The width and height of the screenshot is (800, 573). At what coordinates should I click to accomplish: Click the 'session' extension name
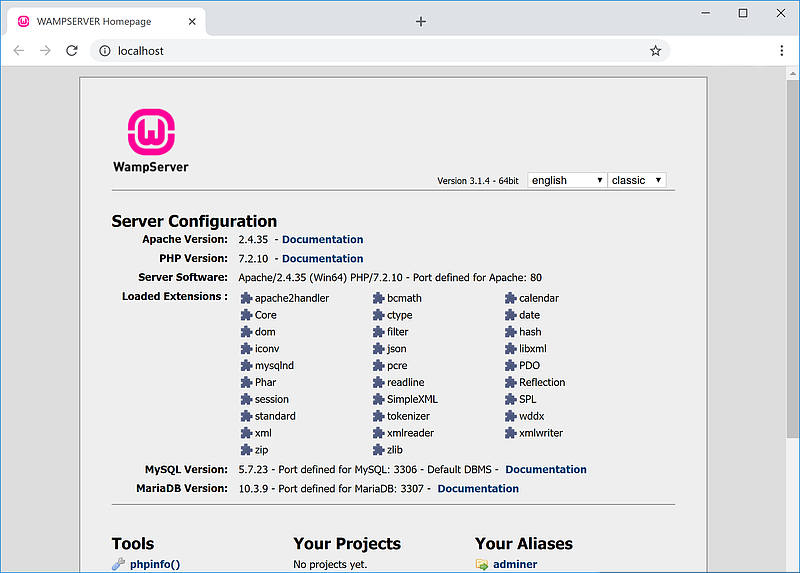[x=271, y=399]
